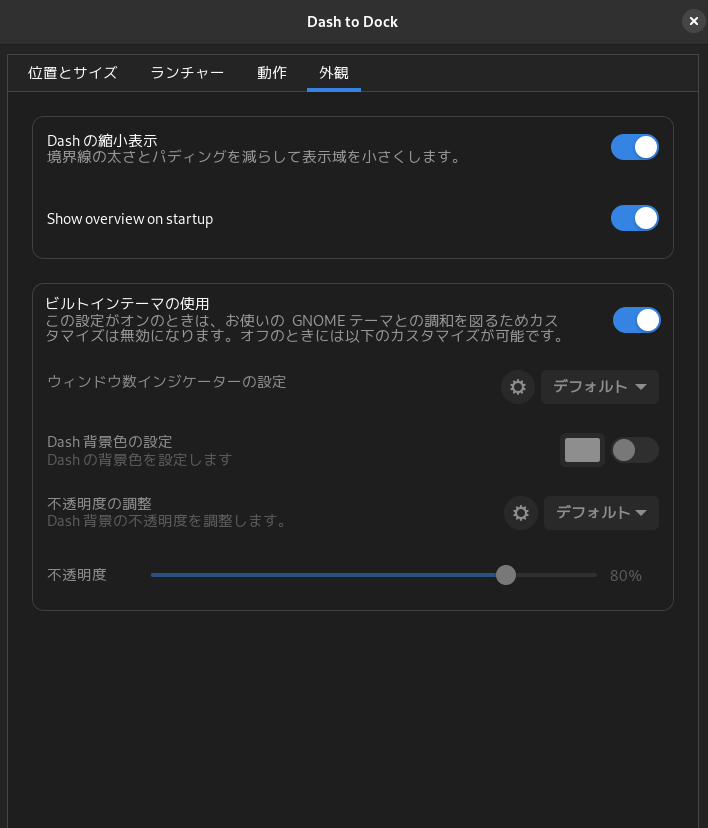708x828 pixels.
Task: Open 不透明度の調整 デフォルト dropdown
Action: pos(601,513)
